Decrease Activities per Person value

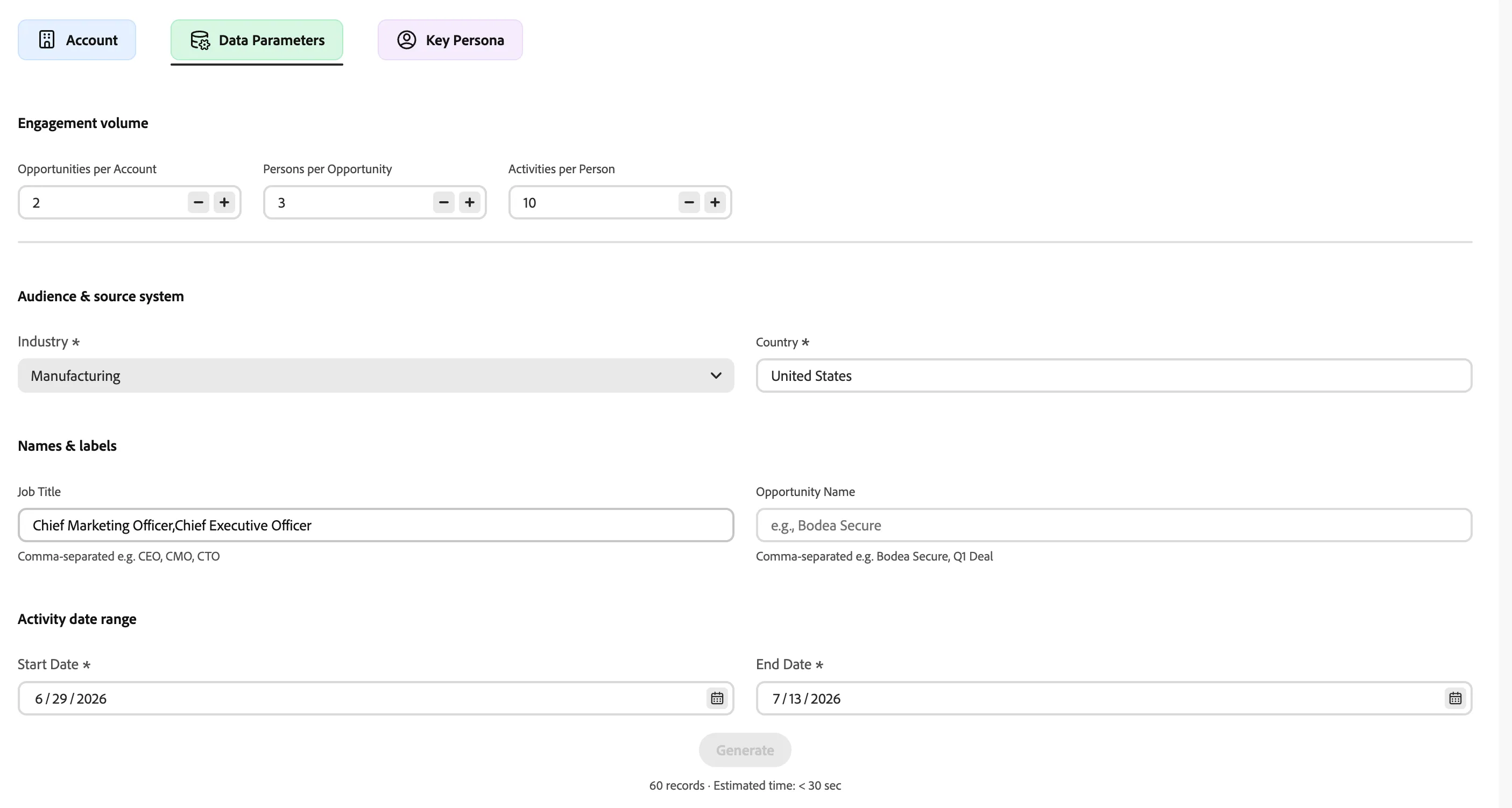click(x=689, y=202)
